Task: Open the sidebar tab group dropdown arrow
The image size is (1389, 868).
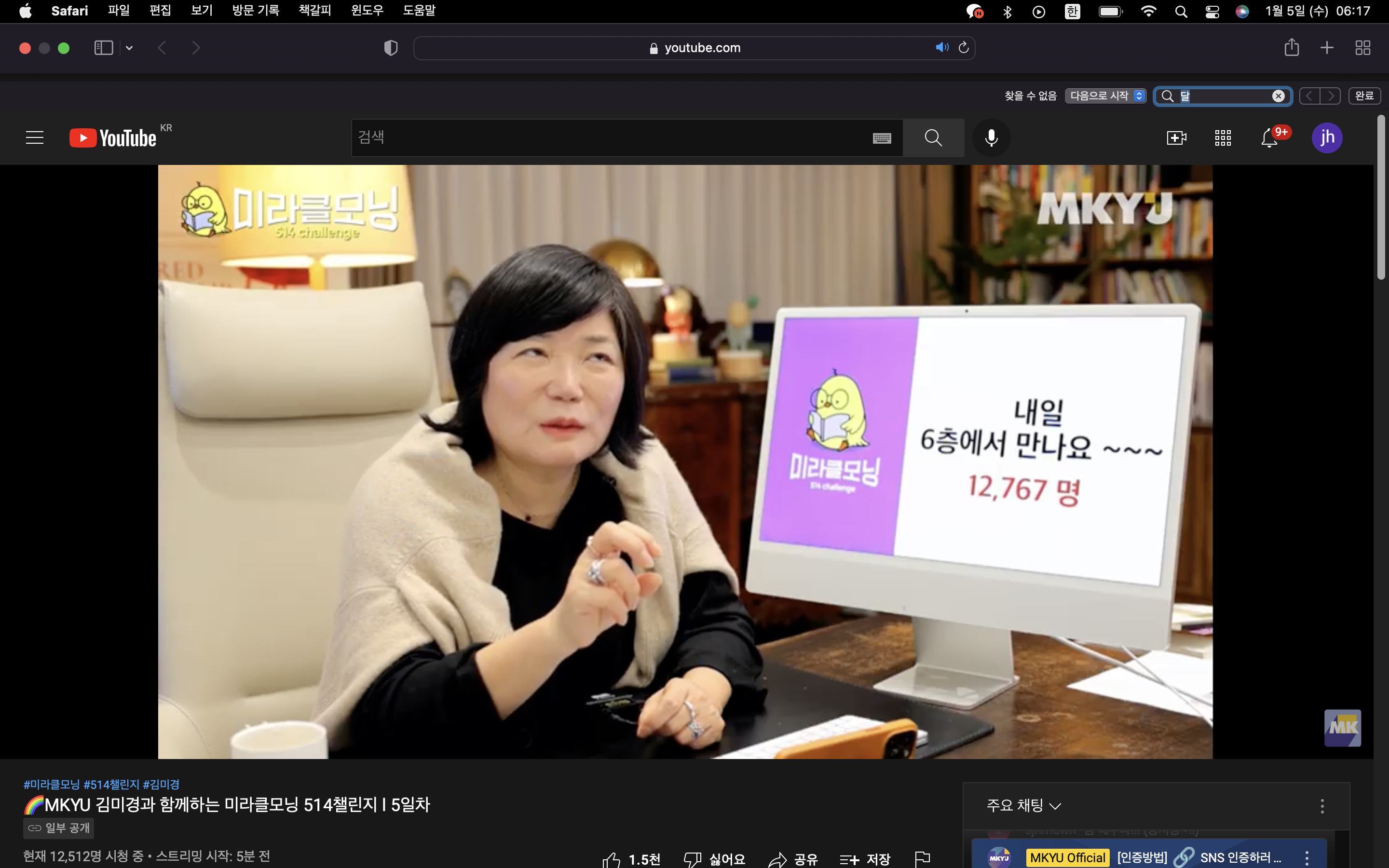Action: (x=129, y=48)
